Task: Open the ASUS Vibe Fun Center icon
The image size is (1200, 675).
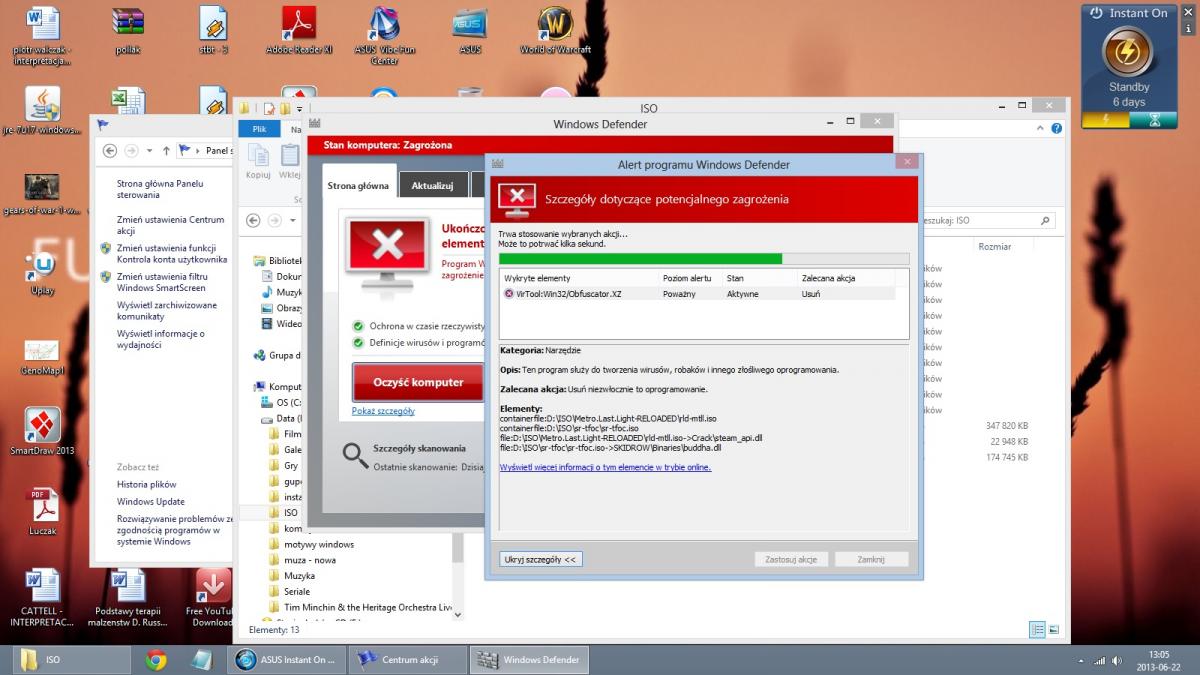Action: pos(384,35)
